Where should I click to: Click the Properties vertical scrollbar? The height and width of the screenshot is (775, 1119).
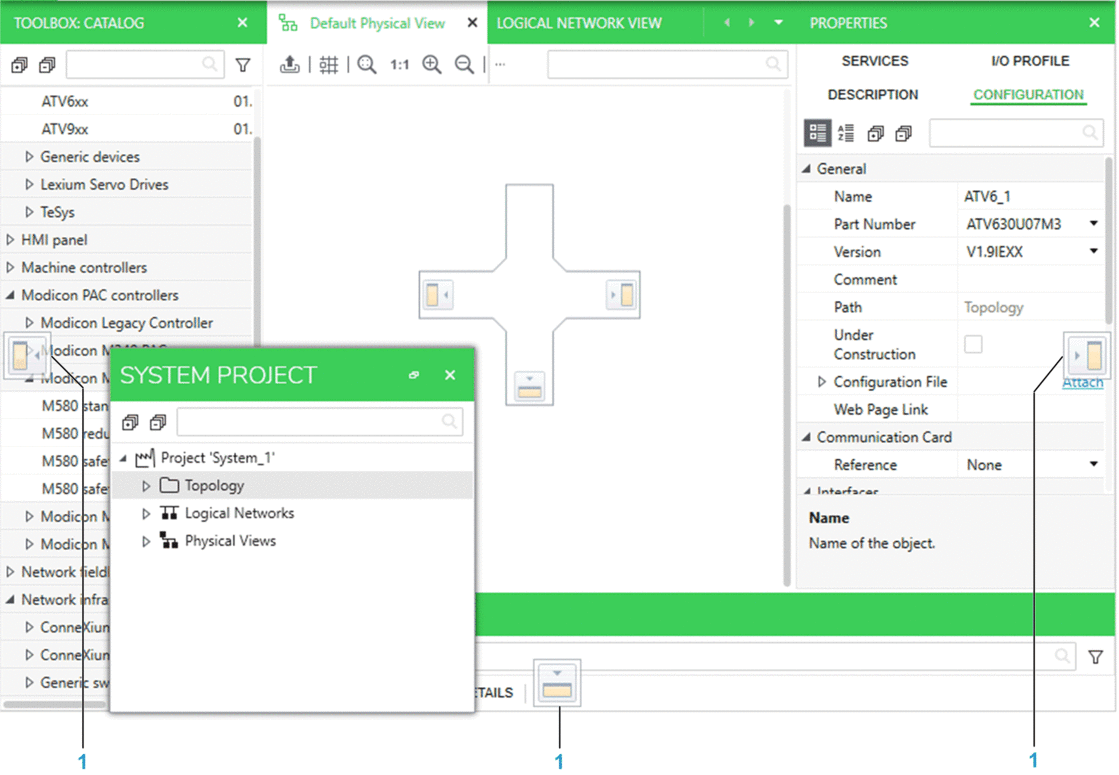[1108, 240]
